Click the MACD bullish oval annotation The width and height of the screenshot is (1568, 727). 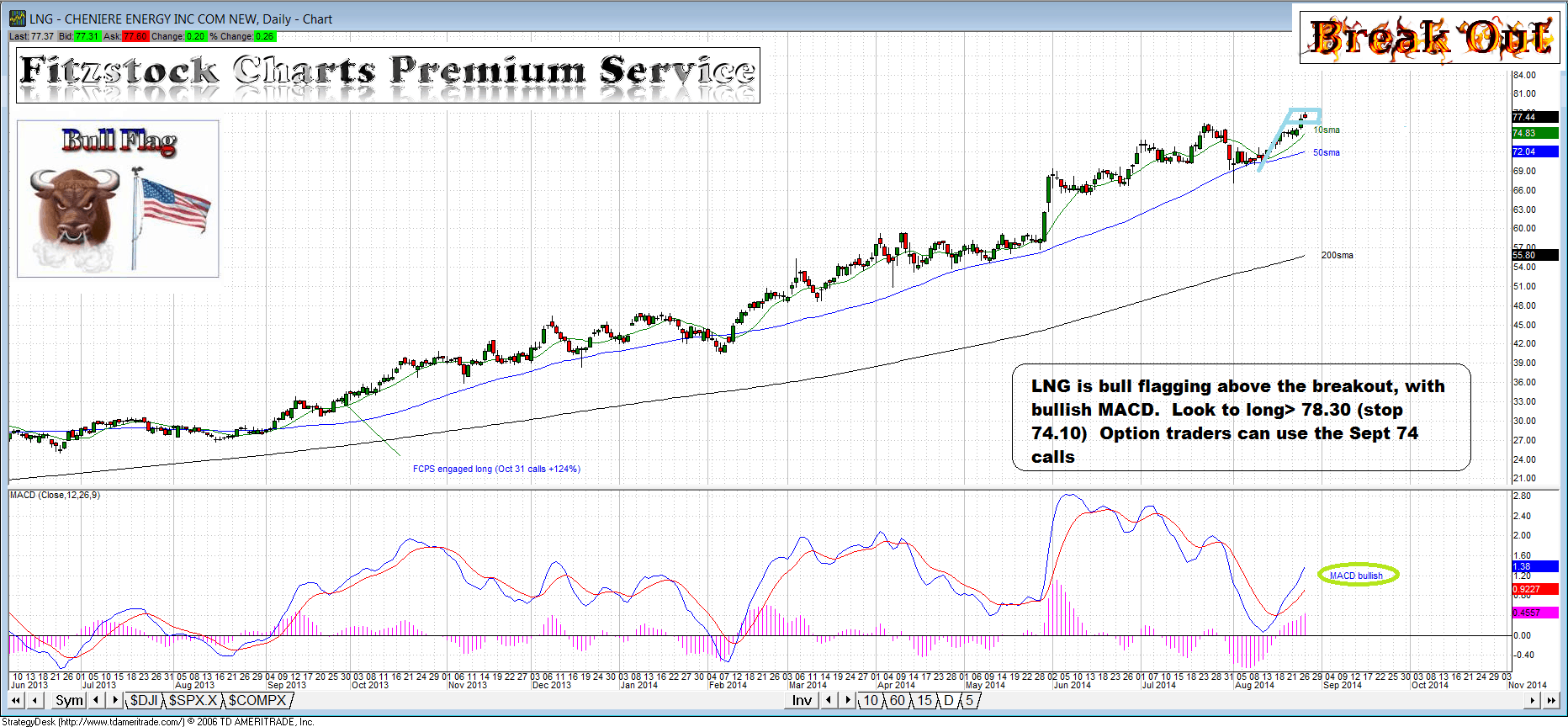pyautogui.click(x=1357, y=576)
